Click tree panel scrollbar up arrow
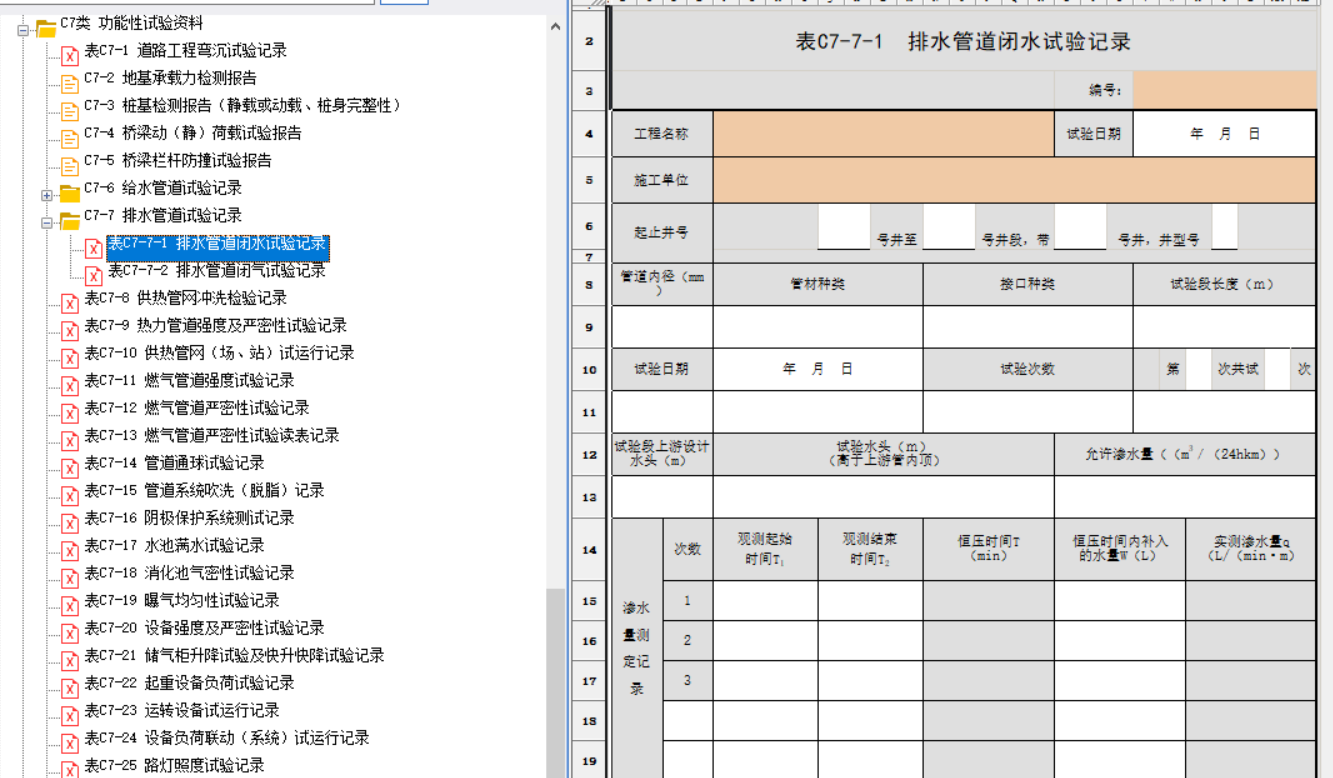The width and height of the screenshot is (1333, 778). click(556, 26)
